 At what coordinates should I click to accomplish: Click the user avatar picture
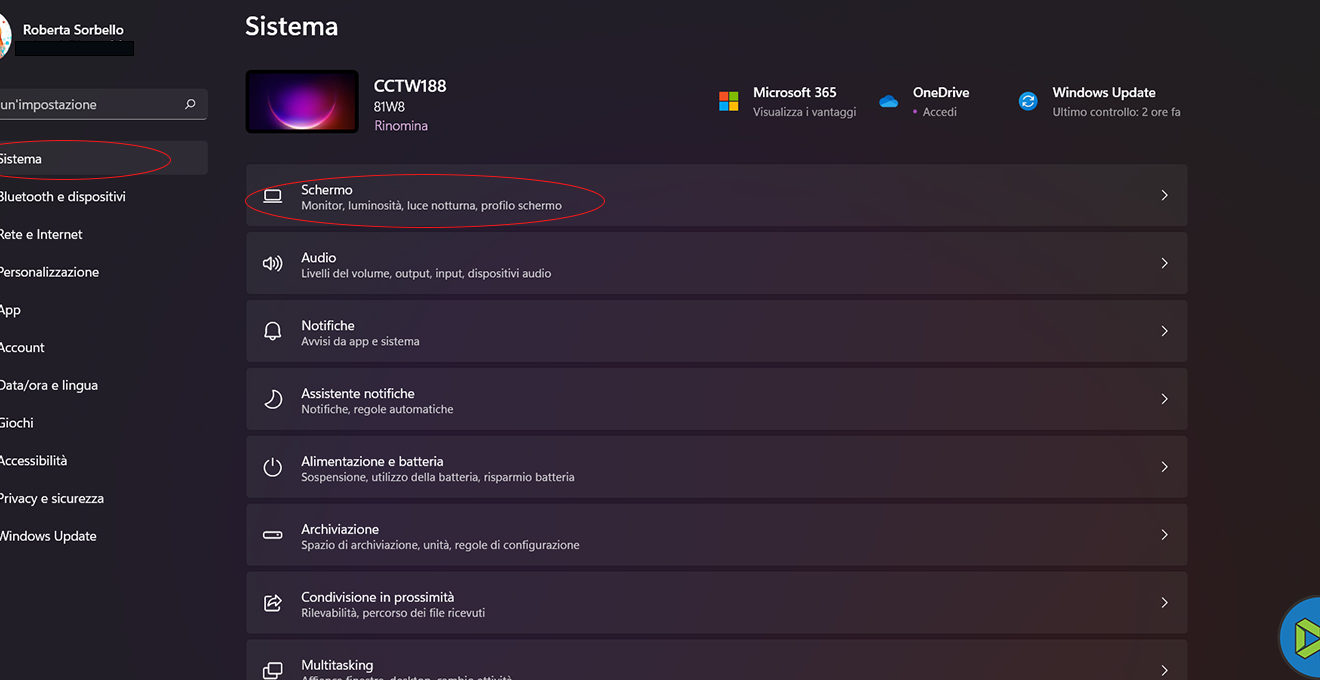point(5,36)
